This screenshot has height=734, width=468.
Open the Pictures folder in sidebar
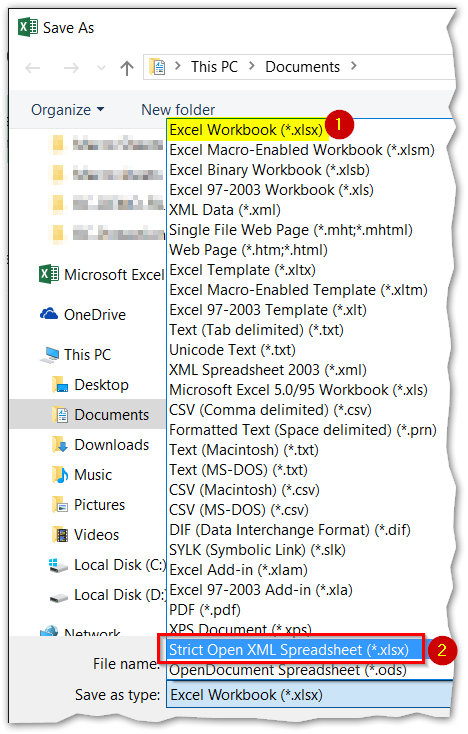pos(99,504)
